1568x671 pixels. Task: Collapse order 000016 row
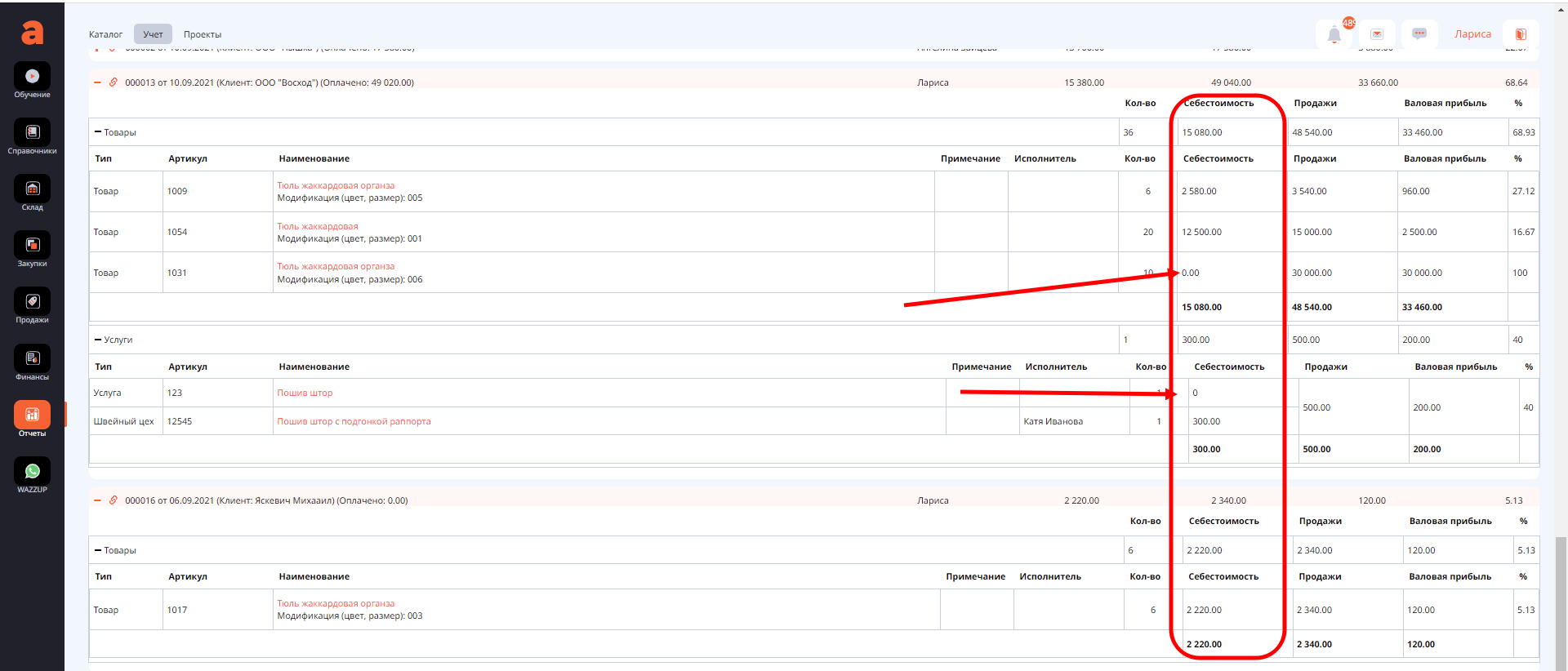[97, 500]
